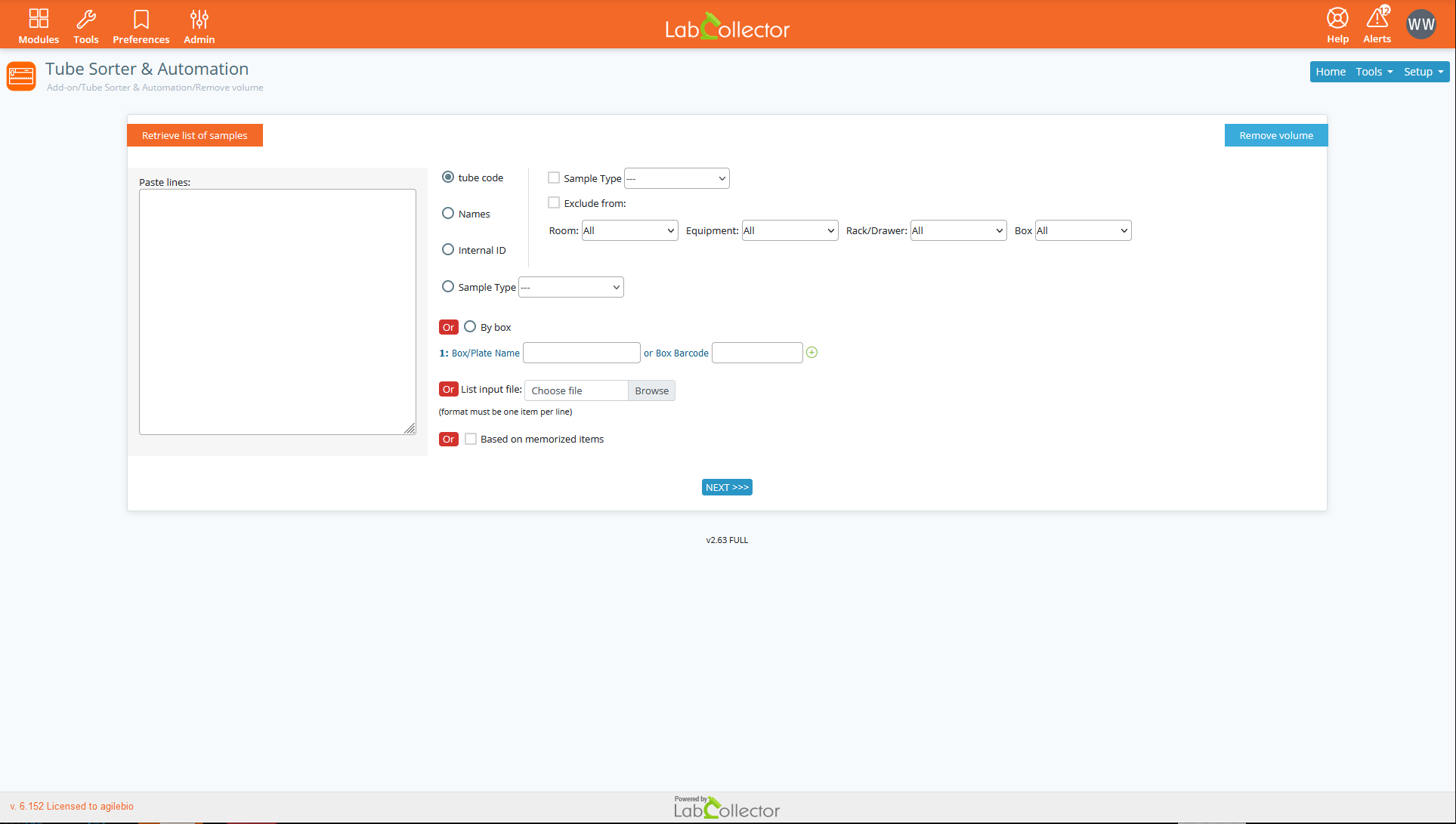Select the Internal ID radio button
Screen dimensions: 1456x824
[x=448, y=249]
